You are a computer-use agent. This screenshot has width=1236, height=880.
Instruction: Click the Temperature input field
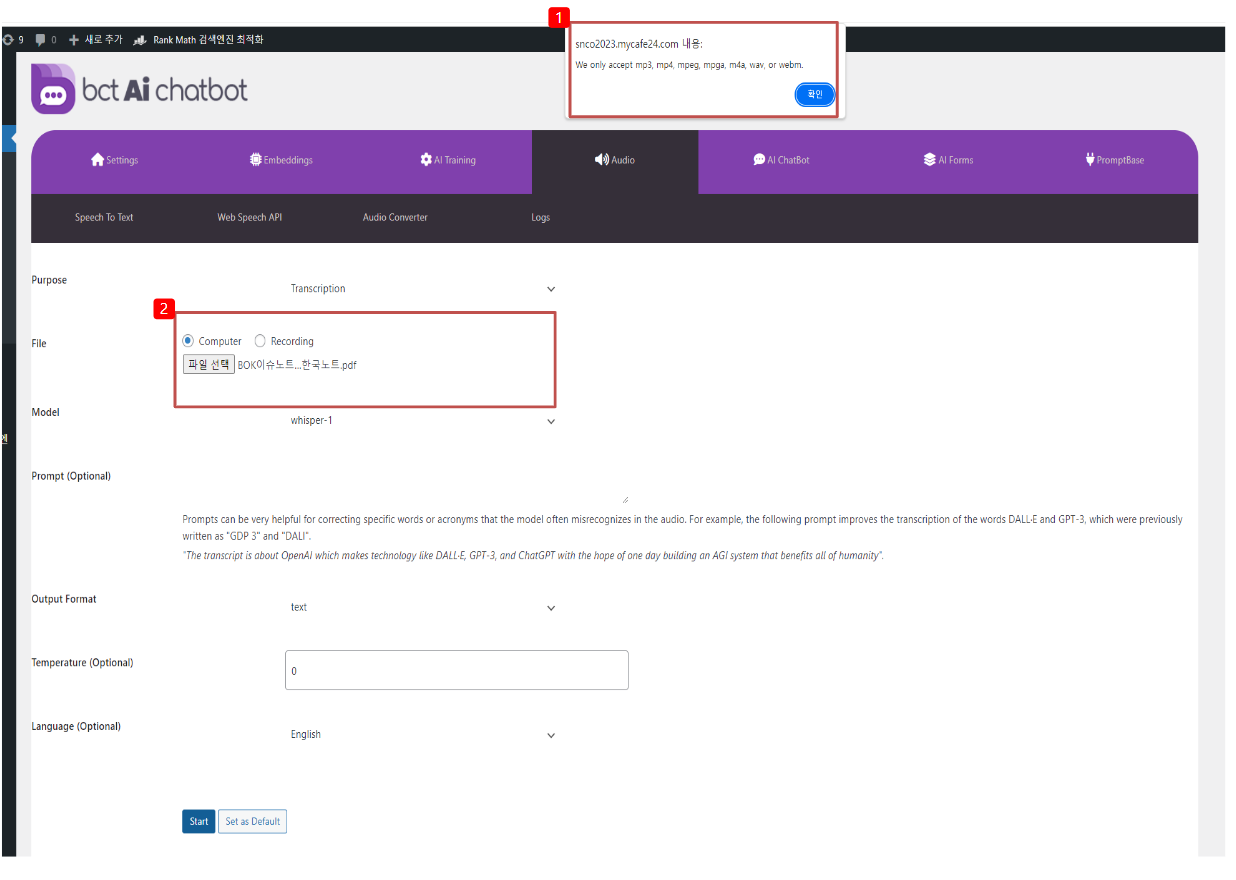pos(456,671)
